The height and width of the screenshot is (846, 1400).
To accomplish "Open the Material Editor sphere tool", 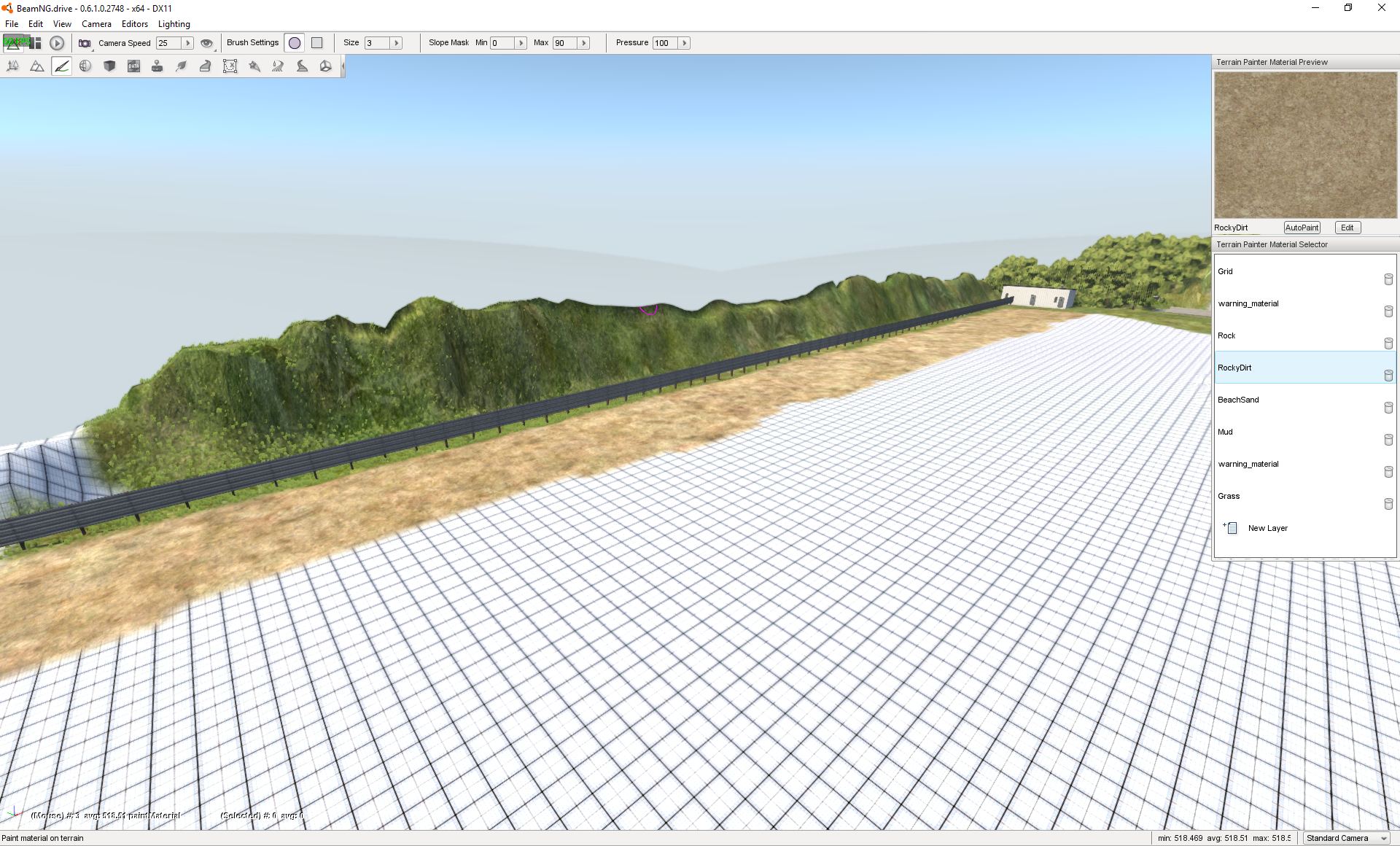I will pos(85,66).
